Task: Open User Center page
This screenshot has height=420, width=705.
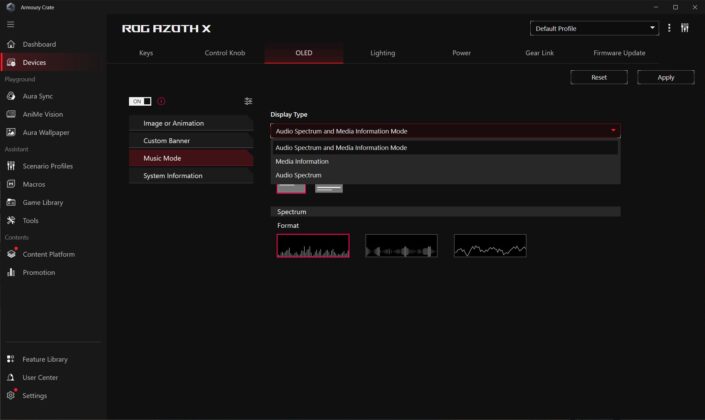Action: click(40, 377)
